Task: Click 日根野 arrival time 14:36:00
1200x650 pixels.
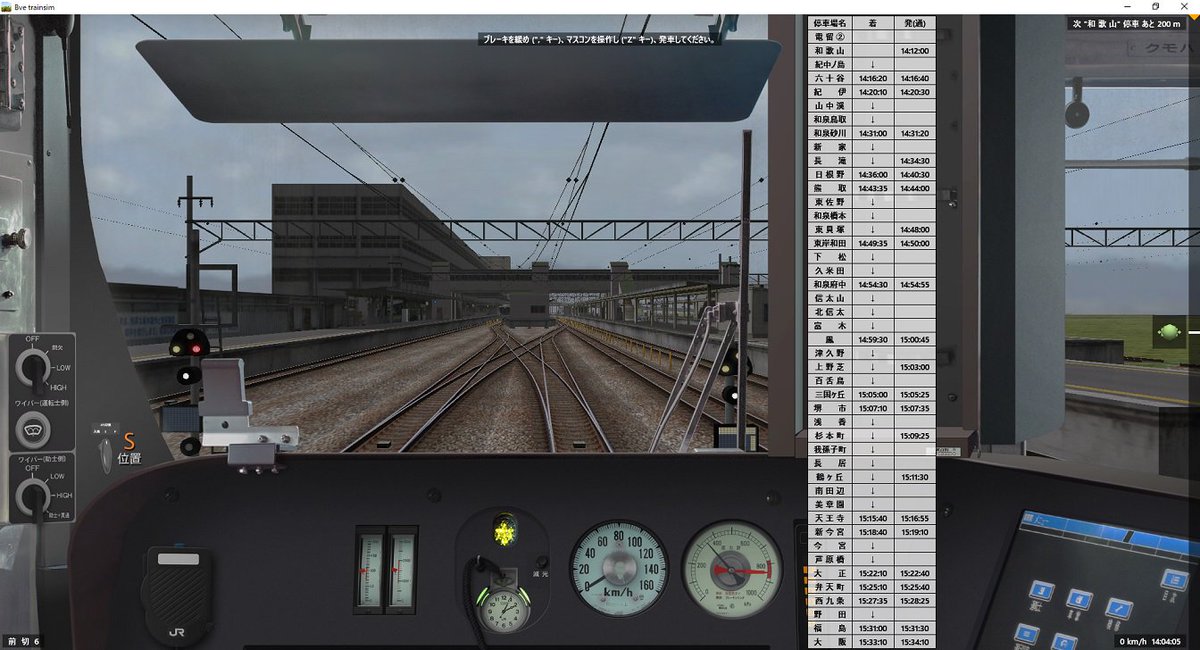Action: coord(872,174)
